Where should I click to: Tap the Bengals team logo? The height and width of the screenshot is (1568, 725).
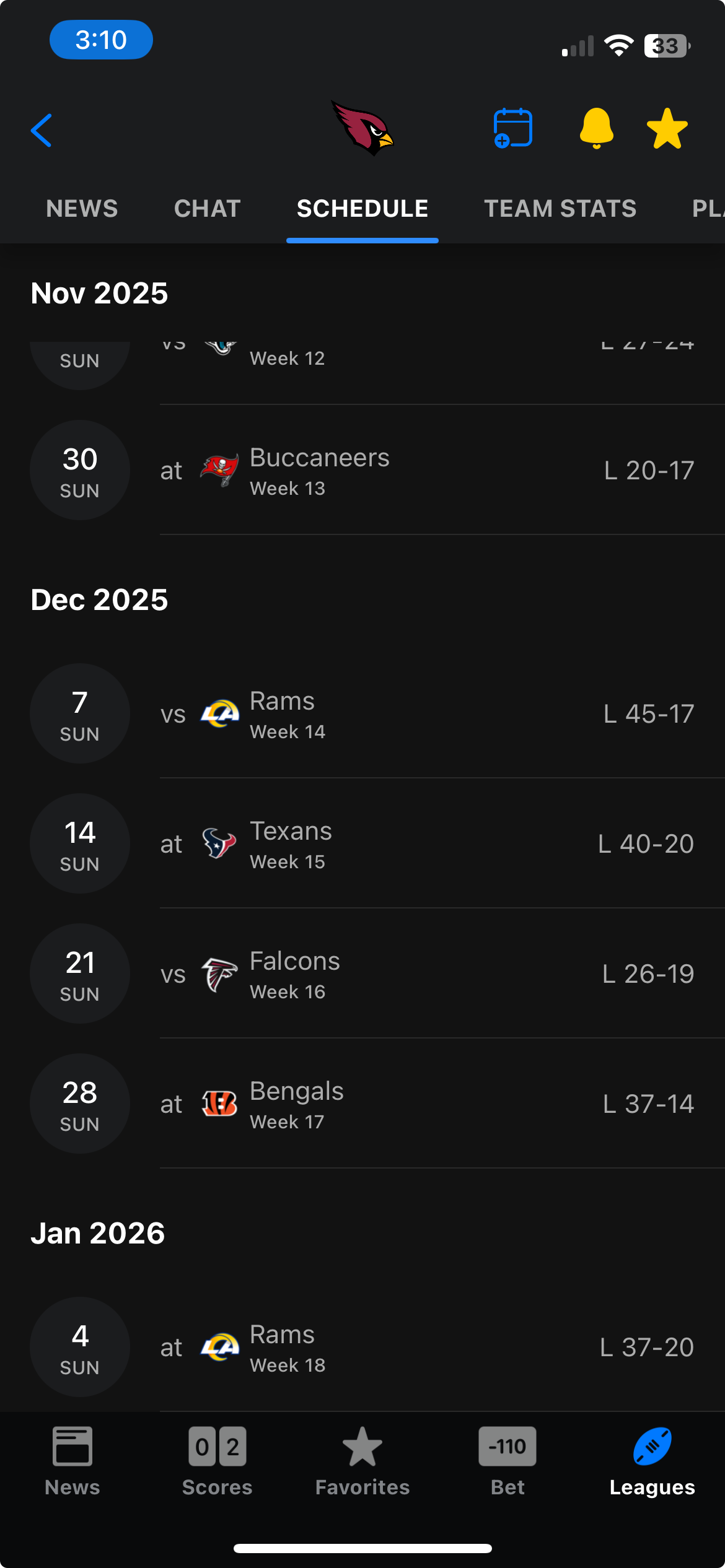point(219,1104)
